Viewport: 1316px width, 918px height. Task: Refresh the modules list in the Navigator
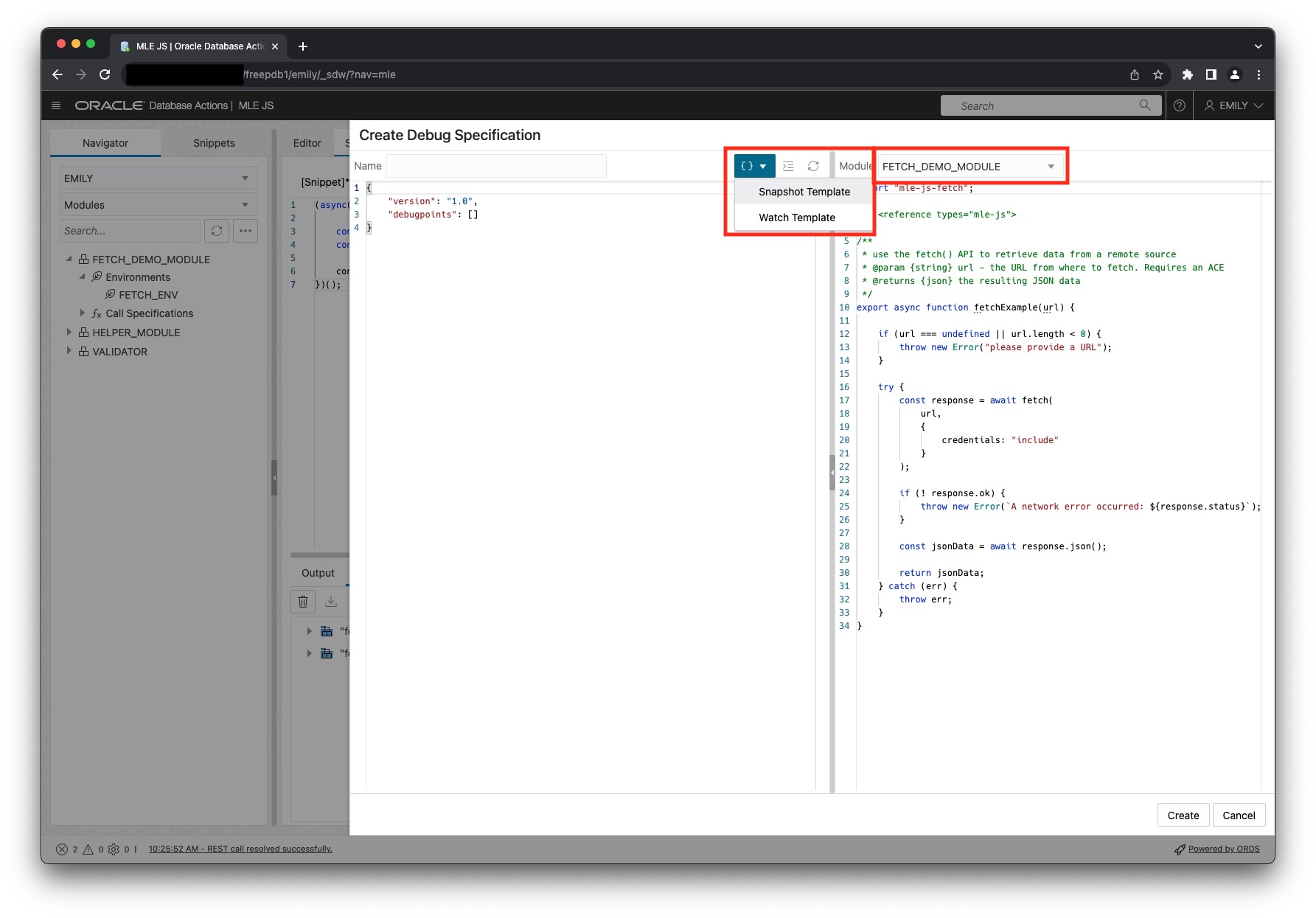[x=216, y=231]
